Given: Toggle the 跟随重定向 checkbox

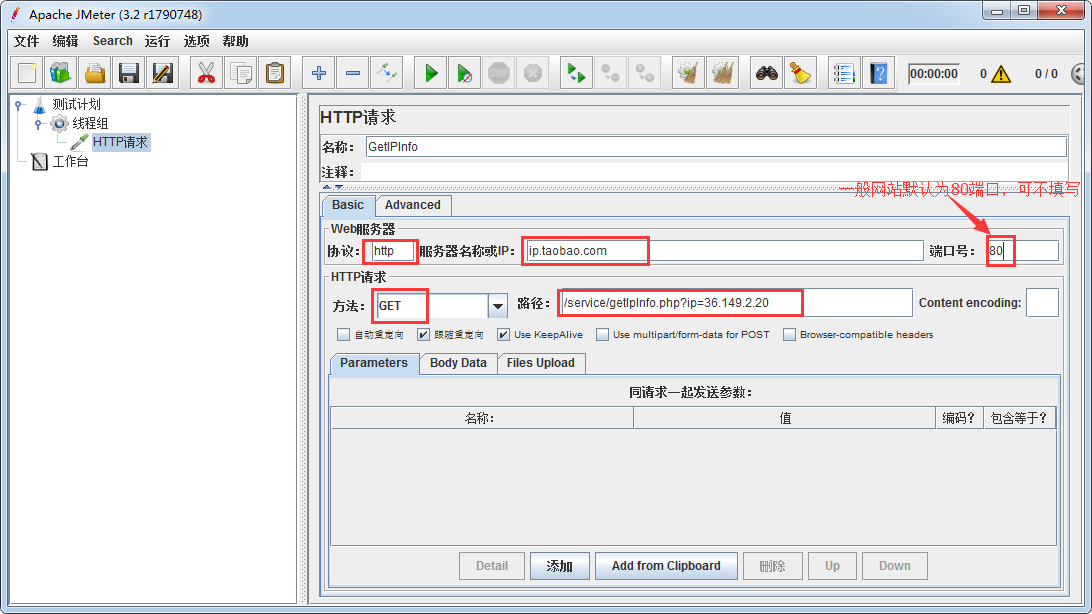Looking at the screenshot, I should tap(423, 335).
